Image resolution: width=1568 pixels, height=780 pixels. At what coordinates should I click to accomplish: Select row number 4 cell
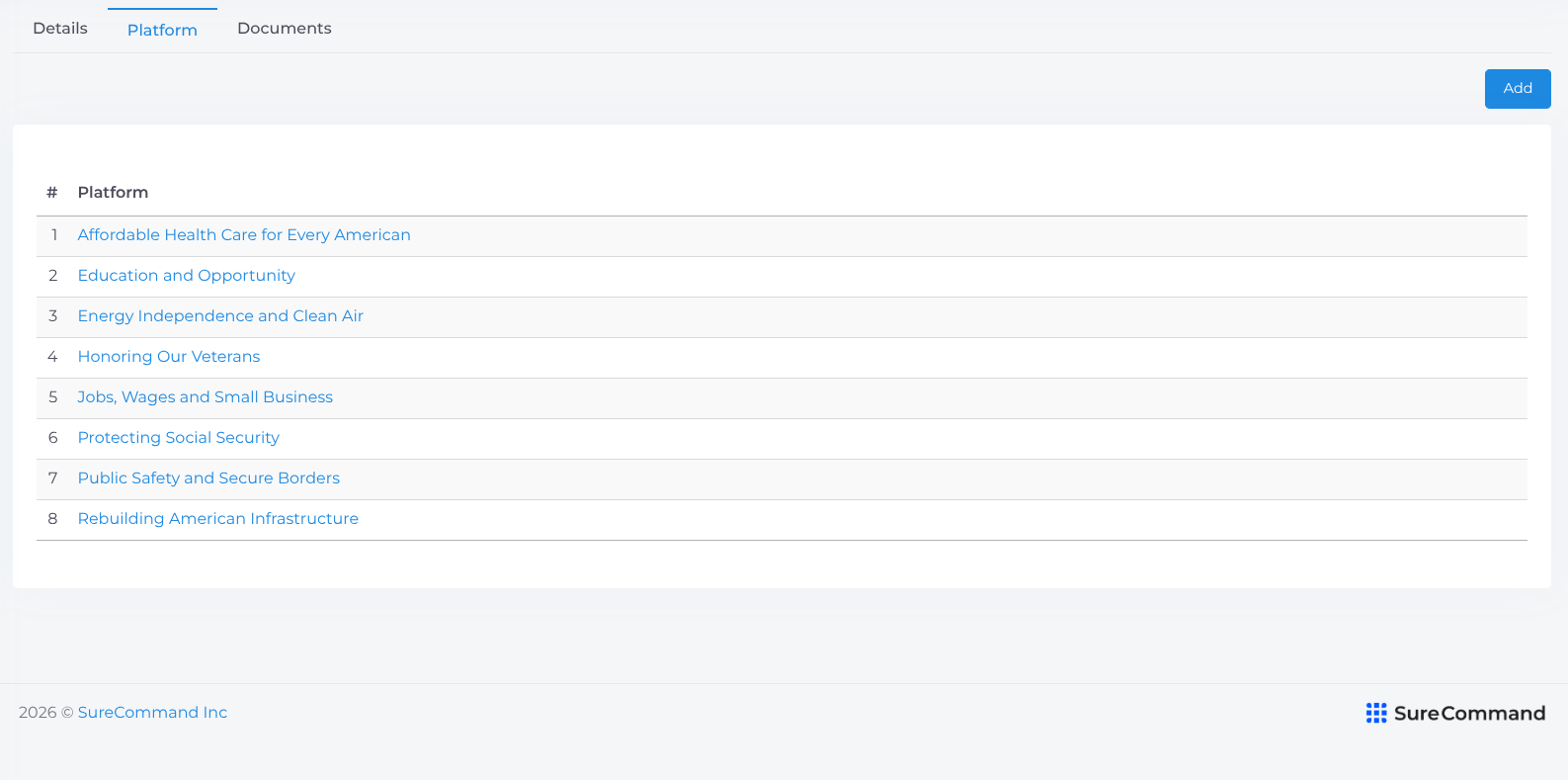click(x=53, y=357)
